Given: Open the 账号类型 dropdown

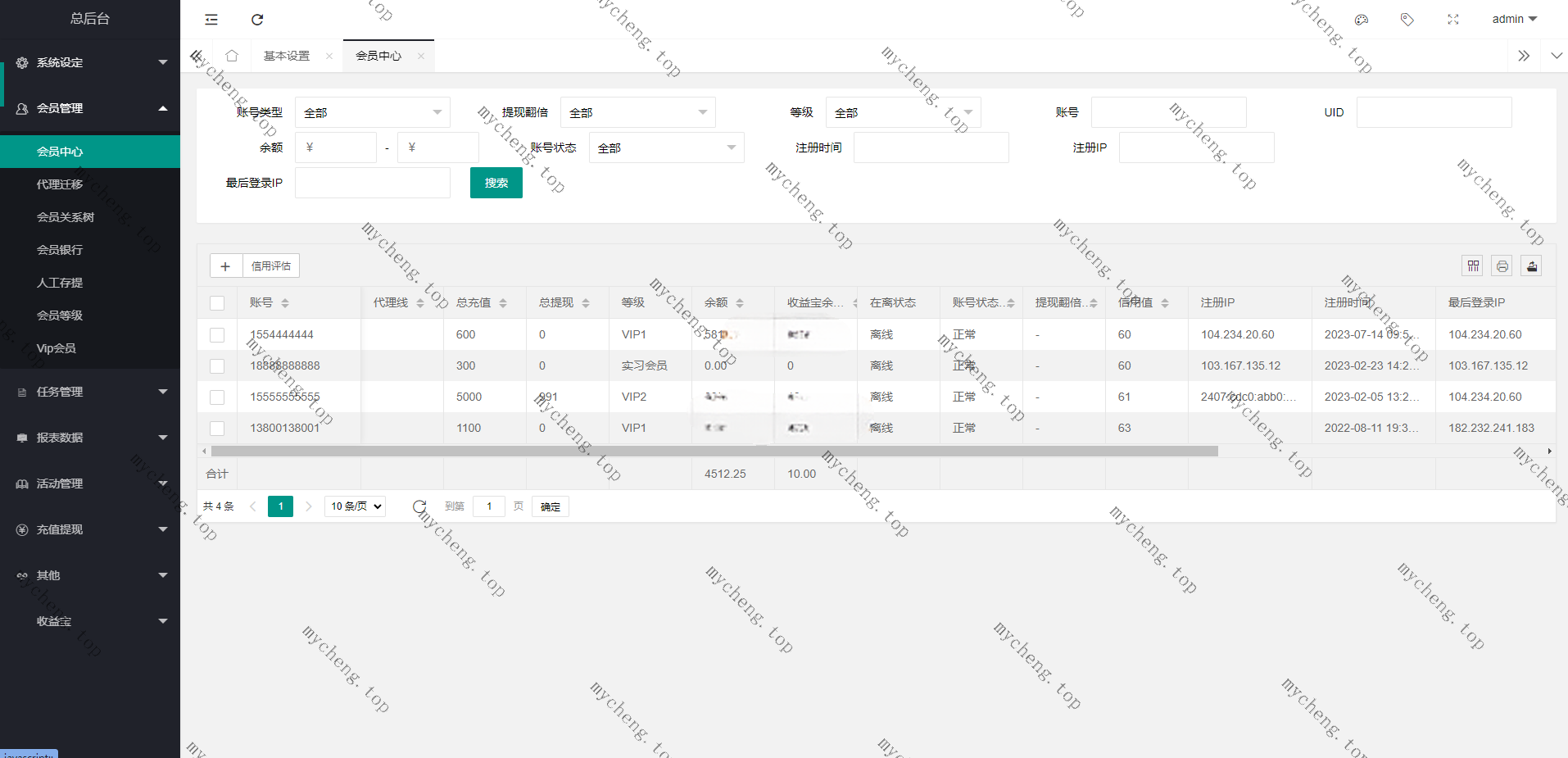Looking at the screenshot, I should coord(373,112).
